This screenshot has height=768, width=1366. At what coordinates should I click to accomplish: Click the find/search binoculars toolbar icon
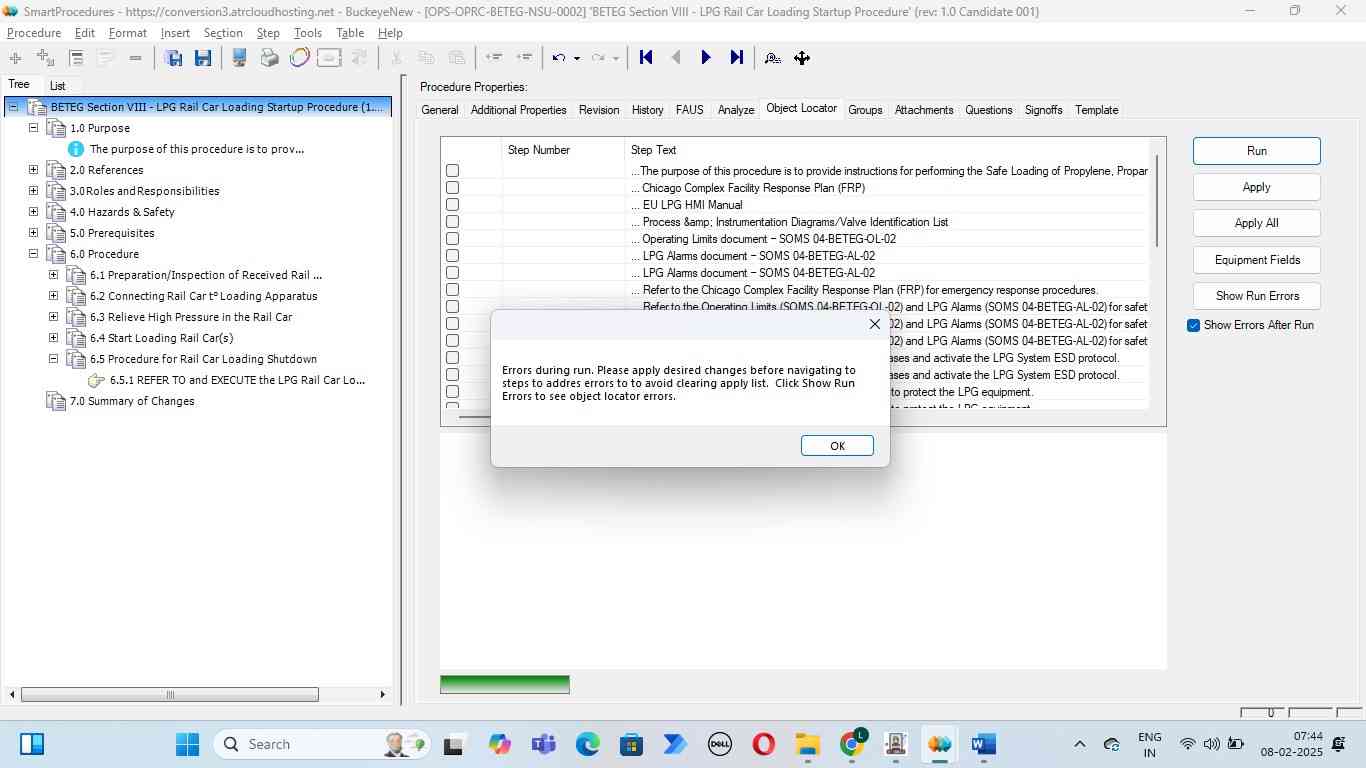[773, 58]
